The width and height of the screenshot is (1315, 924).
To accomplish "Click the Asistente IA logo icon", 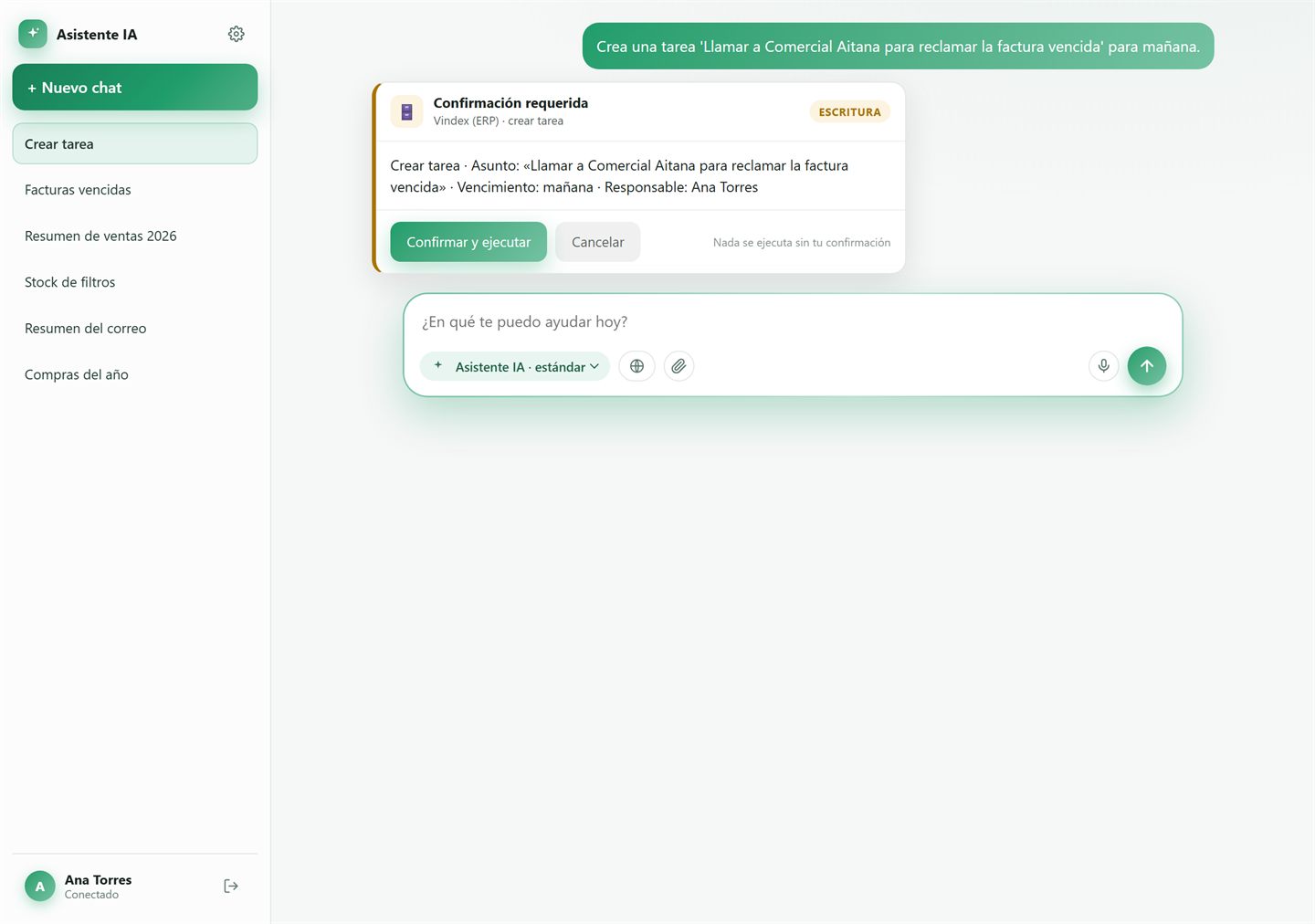I will tap(33, 34).
